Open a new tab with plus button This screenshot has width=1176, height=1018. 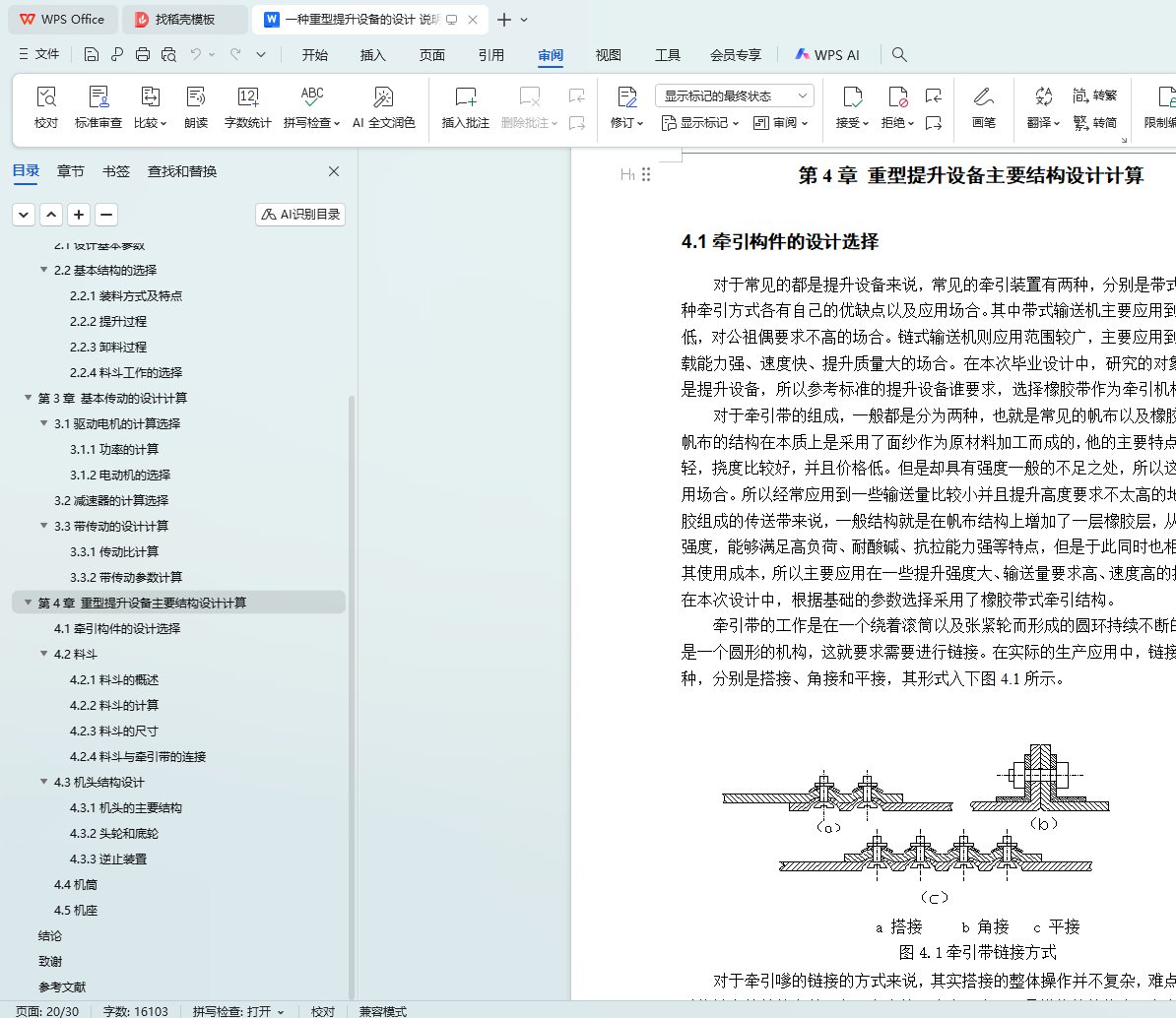click(x=504, y=20)
